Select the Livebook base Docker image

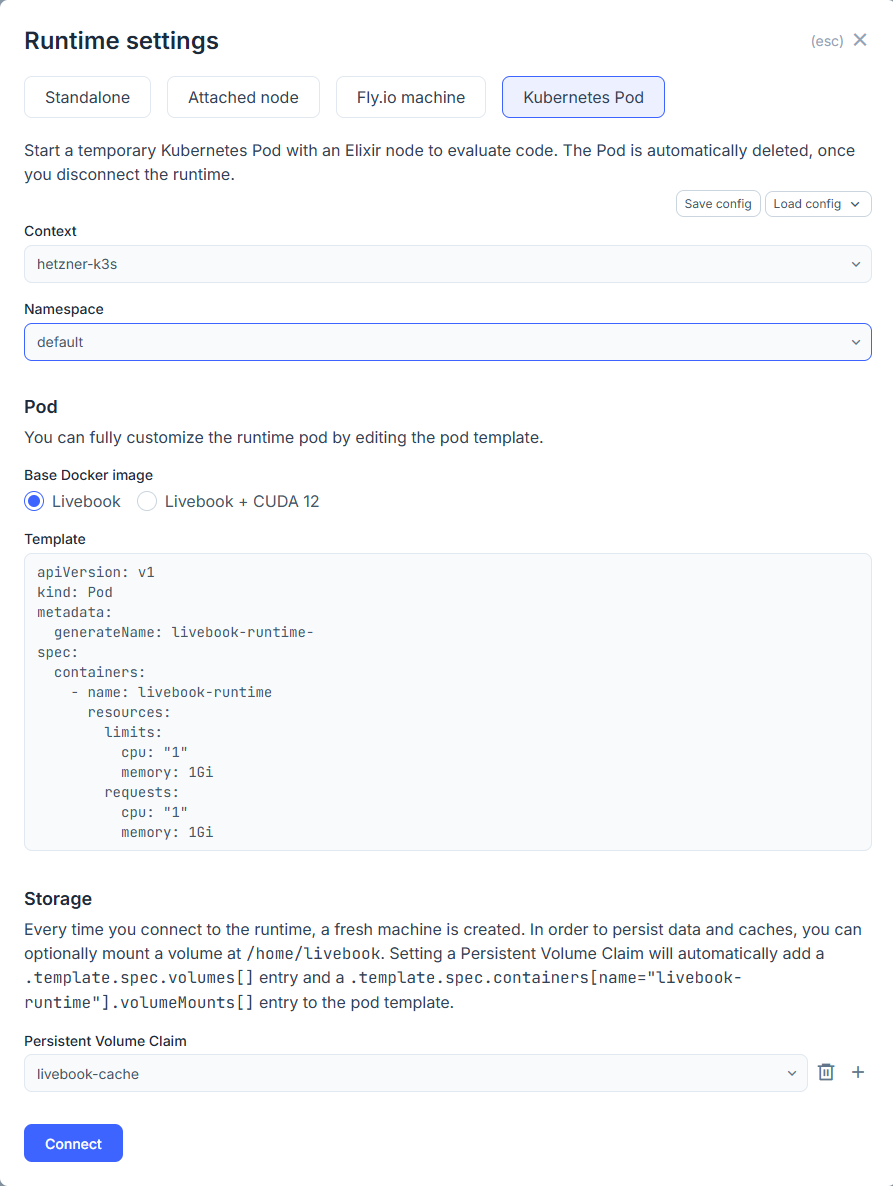(x=35, y=501)
